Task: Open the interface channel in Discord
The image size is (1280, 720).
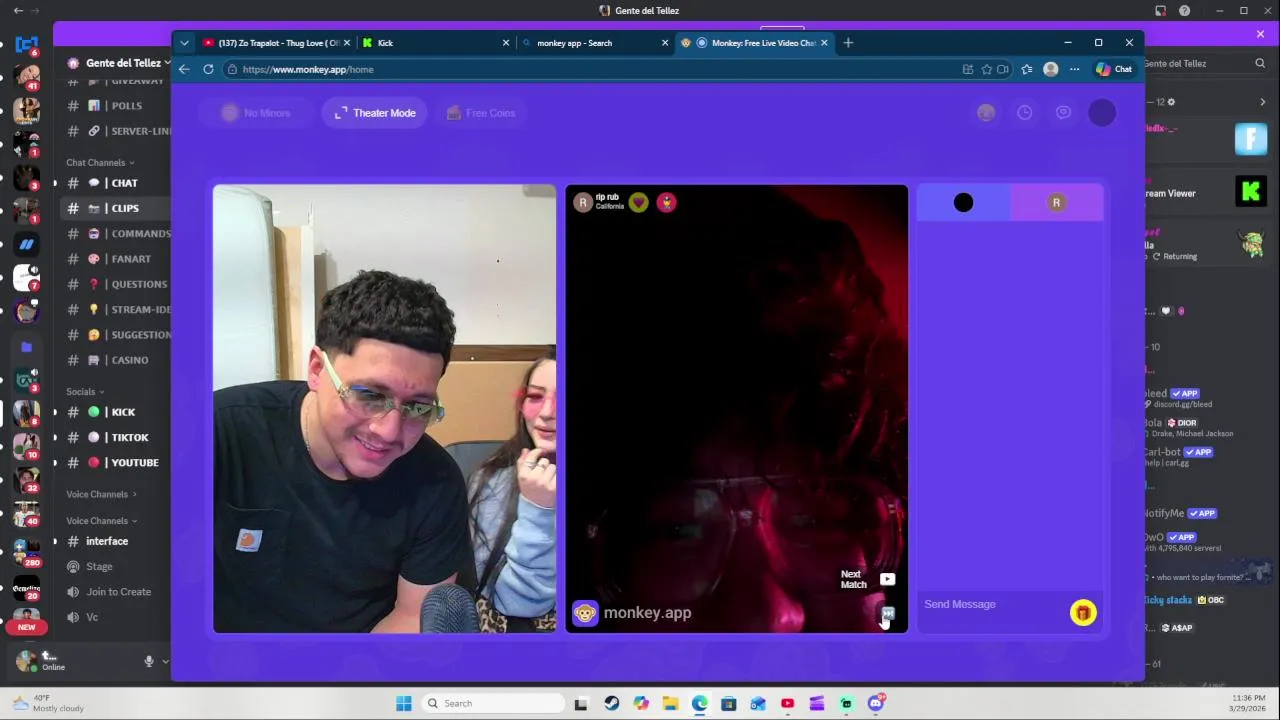Action: (115, 541)
